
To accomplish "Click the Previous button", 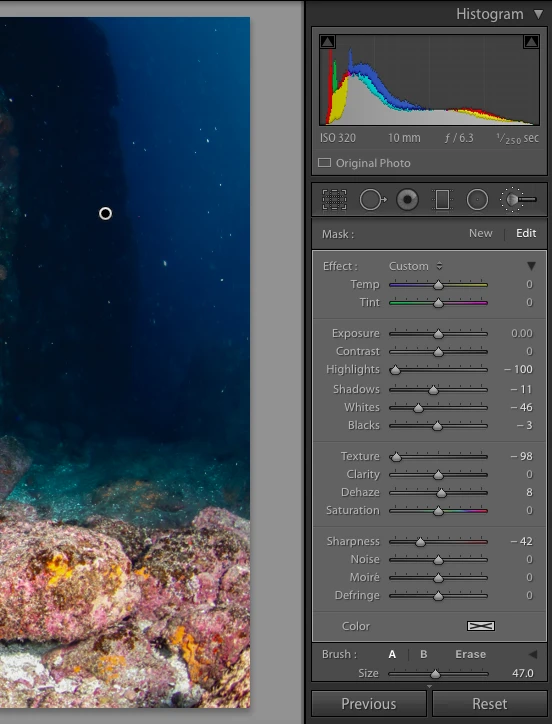I will click(x=369, y=704).
